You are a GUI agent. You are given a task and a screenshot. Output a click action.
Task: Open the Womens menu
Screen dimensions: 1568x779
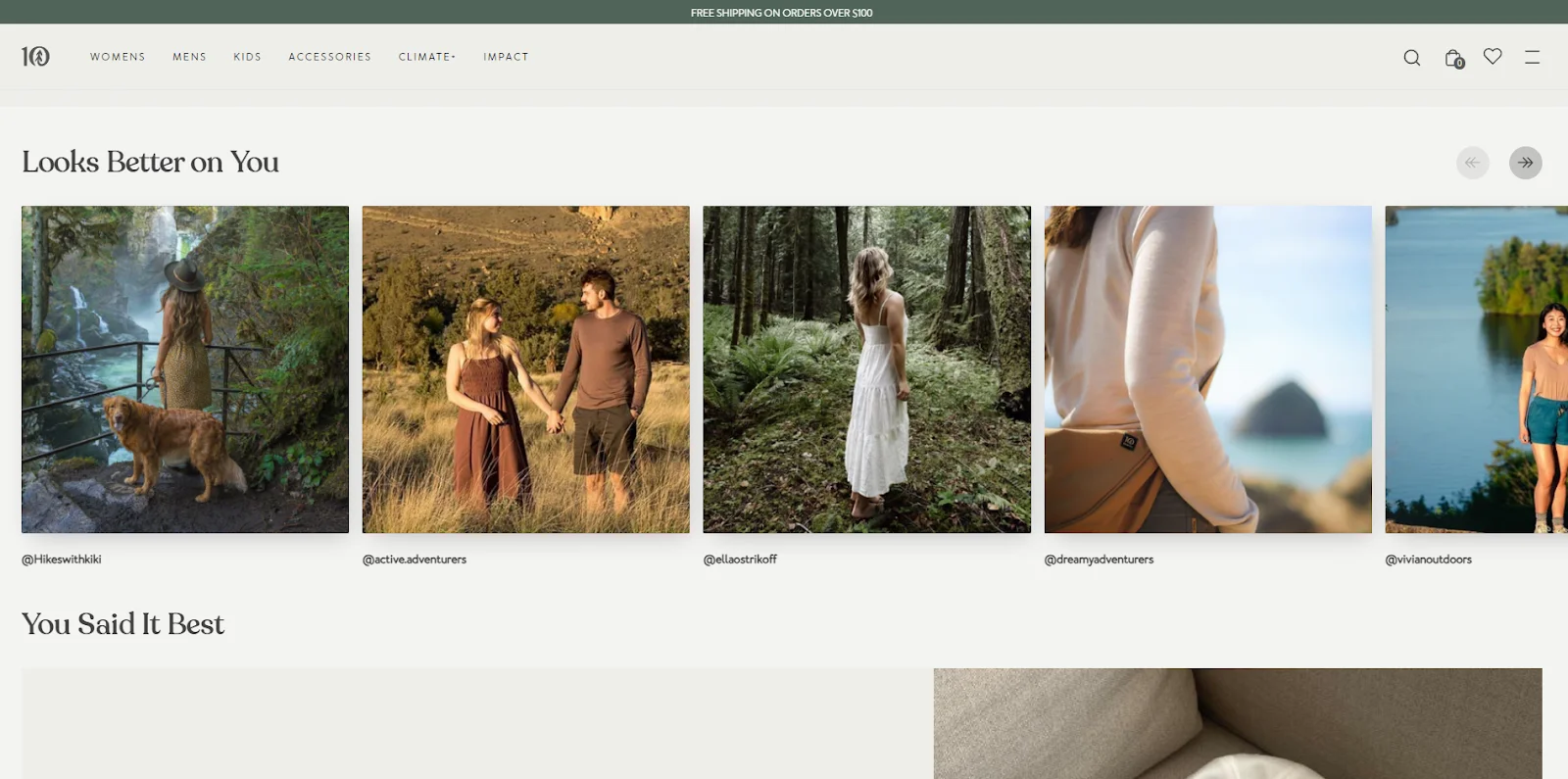click(118, 57)
